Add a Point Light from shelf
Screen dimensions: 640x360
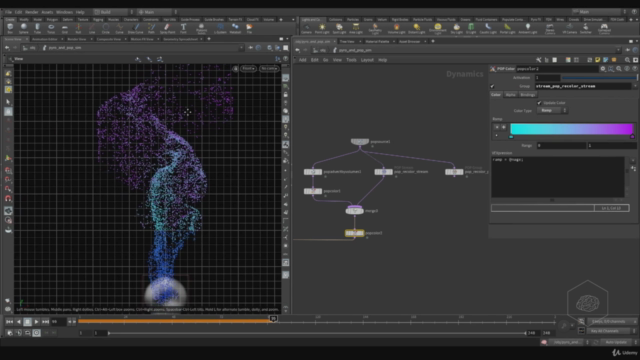(322, 29)
